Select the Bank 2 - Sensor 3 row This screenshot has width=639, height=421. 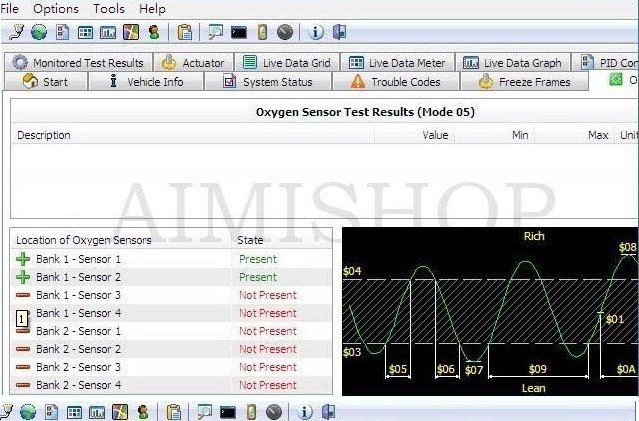(x=171, y=367)
